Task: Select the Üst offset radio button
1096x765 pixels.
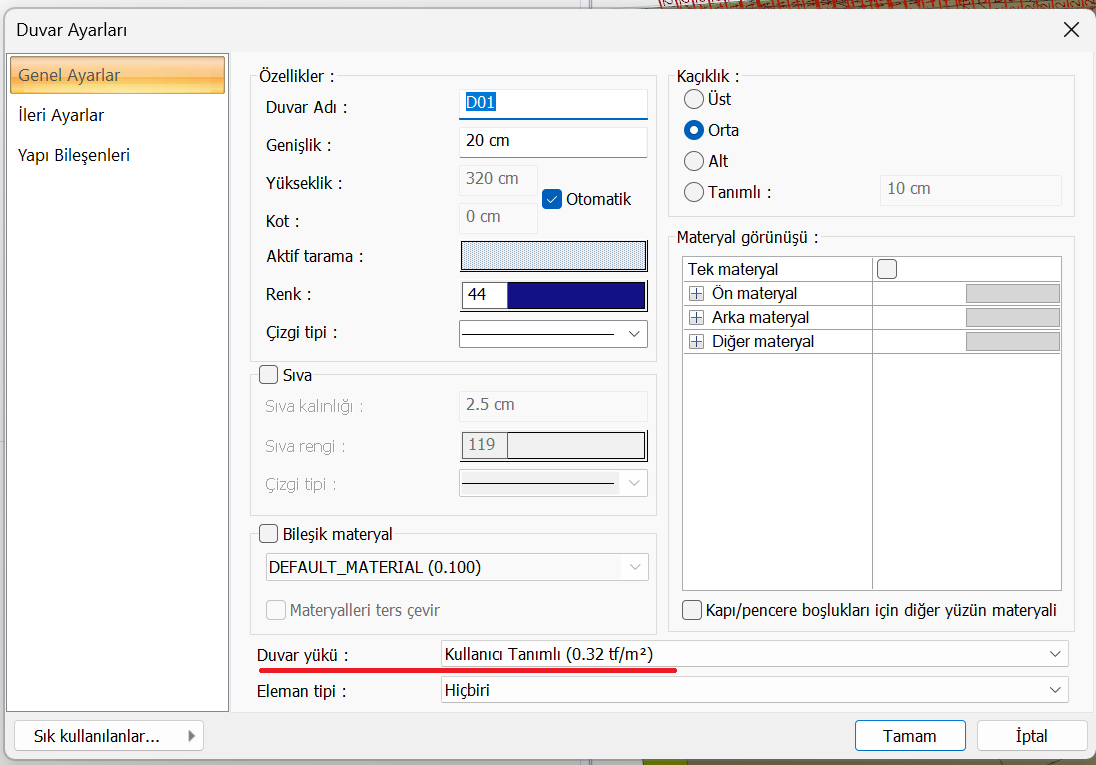Action: [x=693, y=99]
